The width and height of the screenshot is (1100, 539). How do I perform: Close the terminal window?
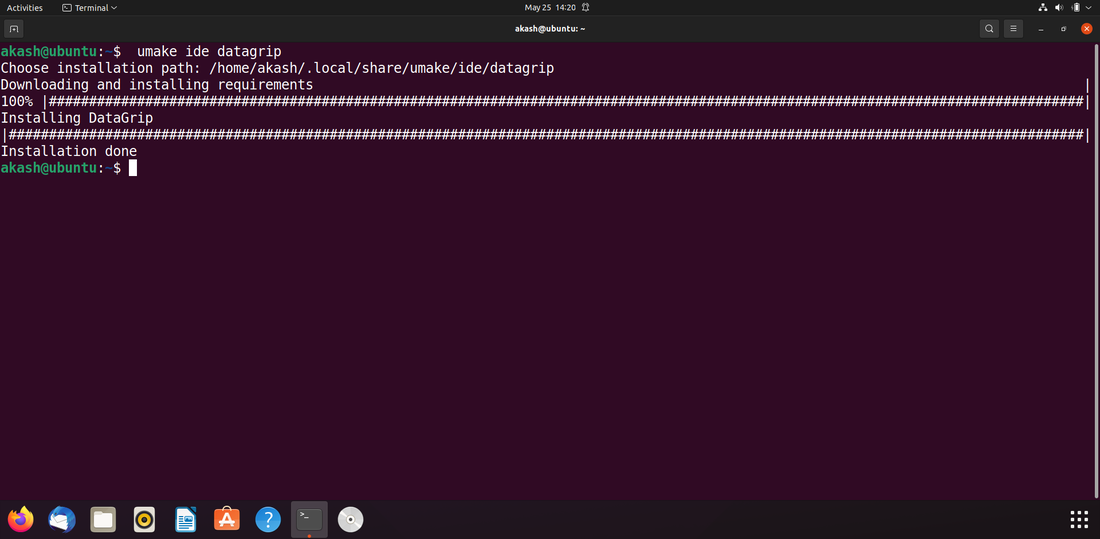coord(1087,29)
